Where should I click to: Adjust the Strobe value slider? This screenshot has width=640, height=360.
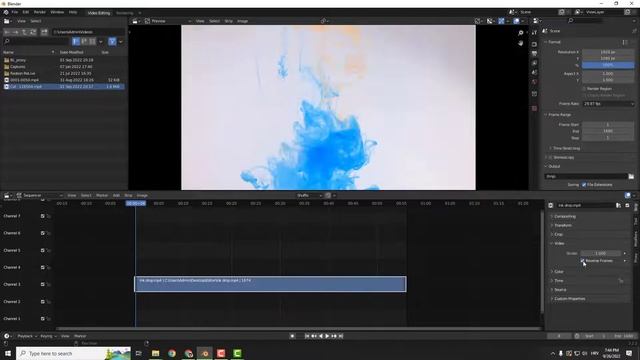600,253
